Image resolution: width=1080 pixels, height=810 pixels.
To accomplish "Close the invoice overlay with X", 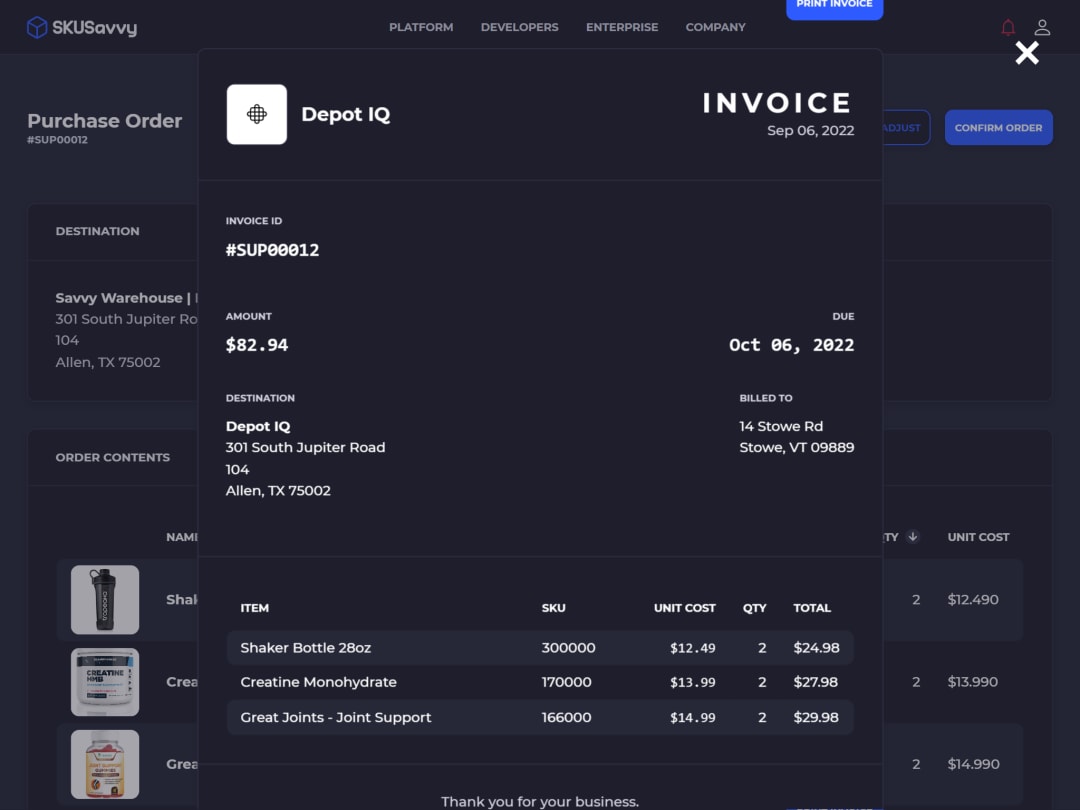I will tap(1026, 53).
